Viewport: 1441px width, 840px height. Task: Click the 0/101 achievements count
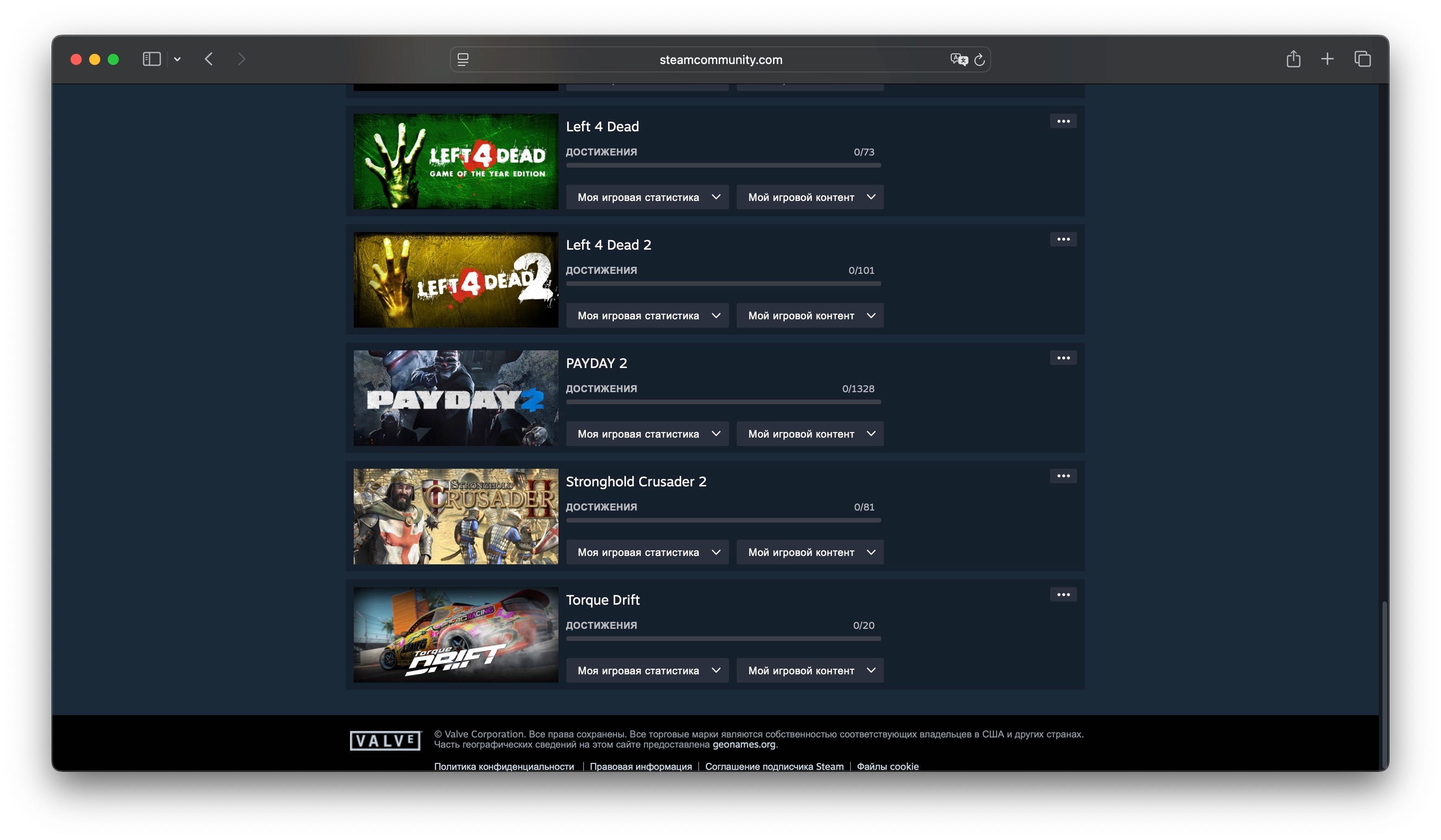[861, 271]
